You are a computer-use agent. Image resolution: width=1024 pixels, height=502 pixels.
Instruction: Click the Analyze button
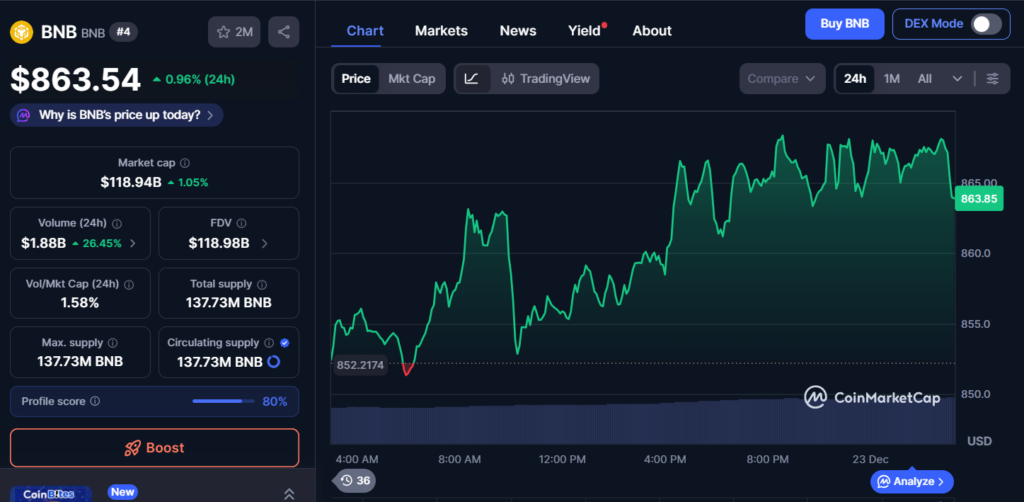click(x=912, y=482)
